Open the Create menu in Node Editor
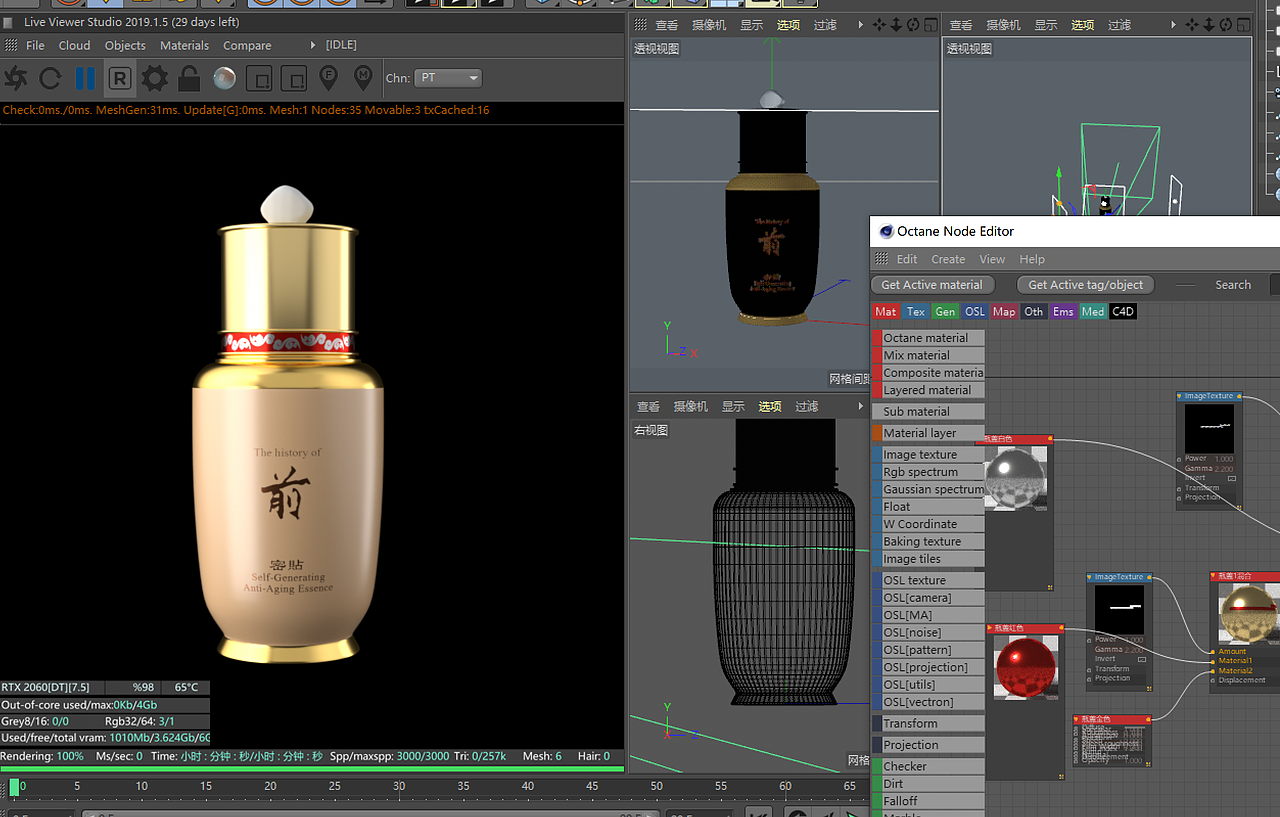Image resolution: width=1280 pixels, height=817 pixels. pos(948,259)
